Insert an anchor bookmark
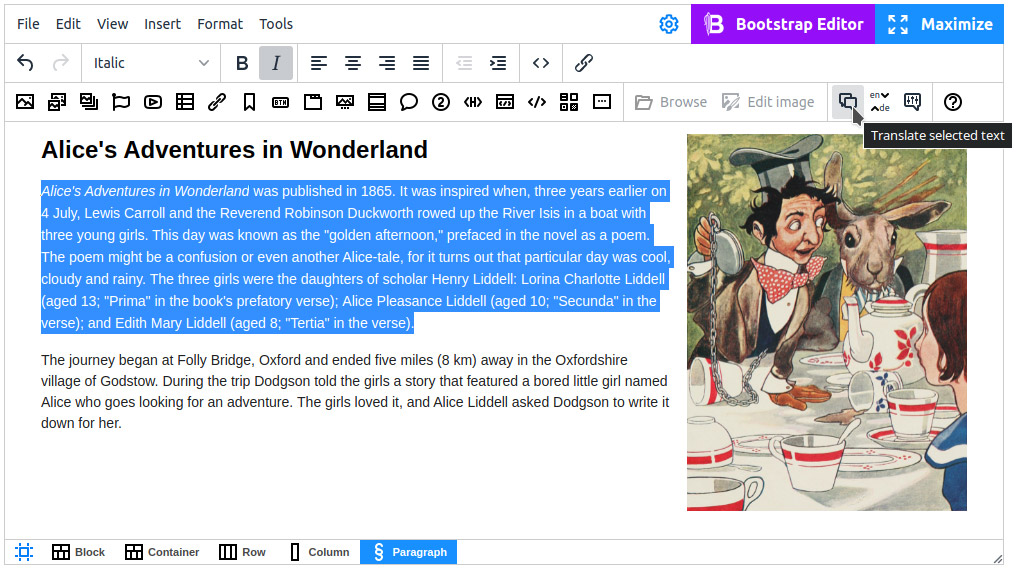The width and height of the screenshot is (1018, 570). pyautogui.click(x=249, y=102)
